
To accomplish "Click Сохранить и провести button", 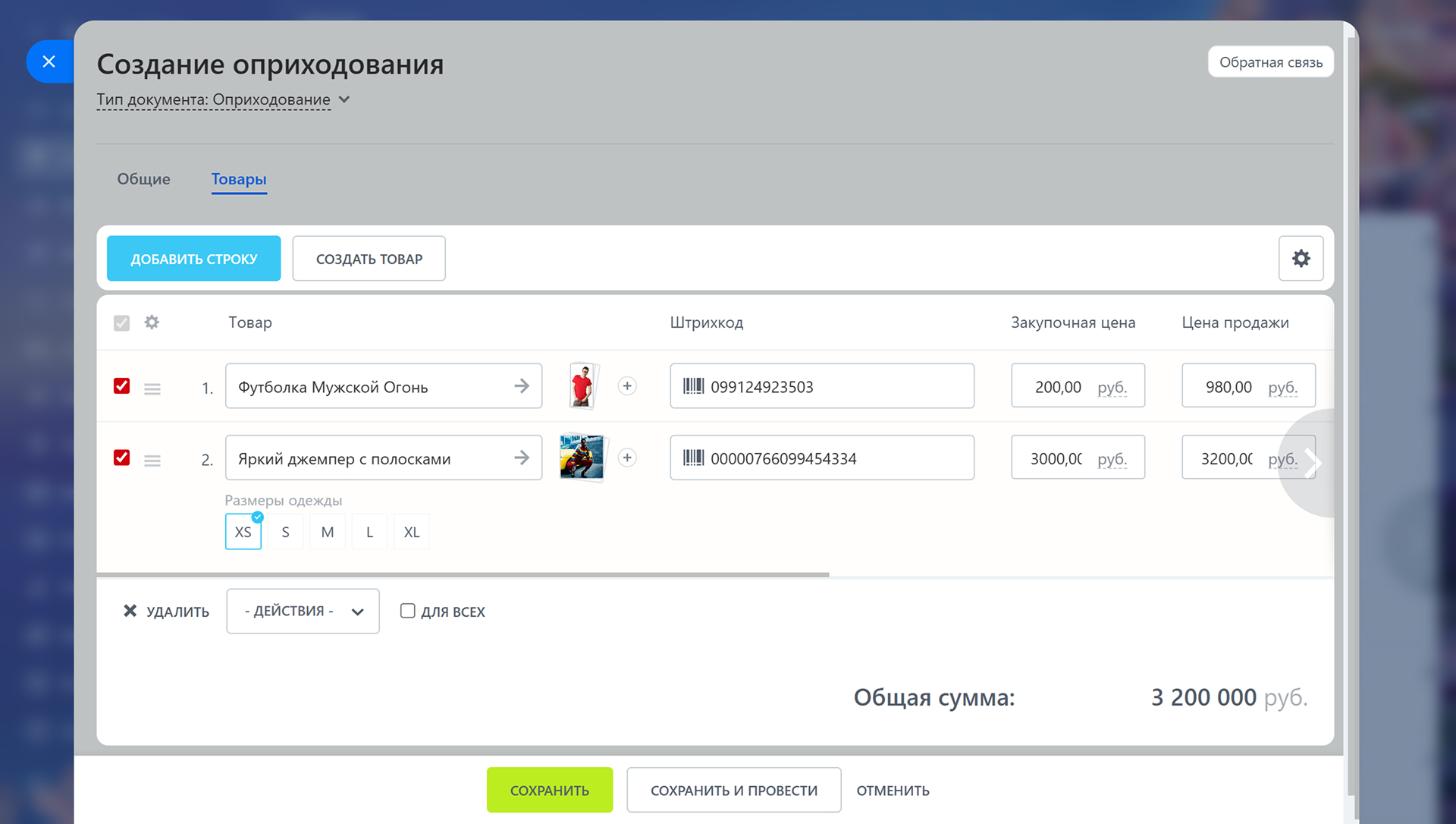I will [733, 791].
